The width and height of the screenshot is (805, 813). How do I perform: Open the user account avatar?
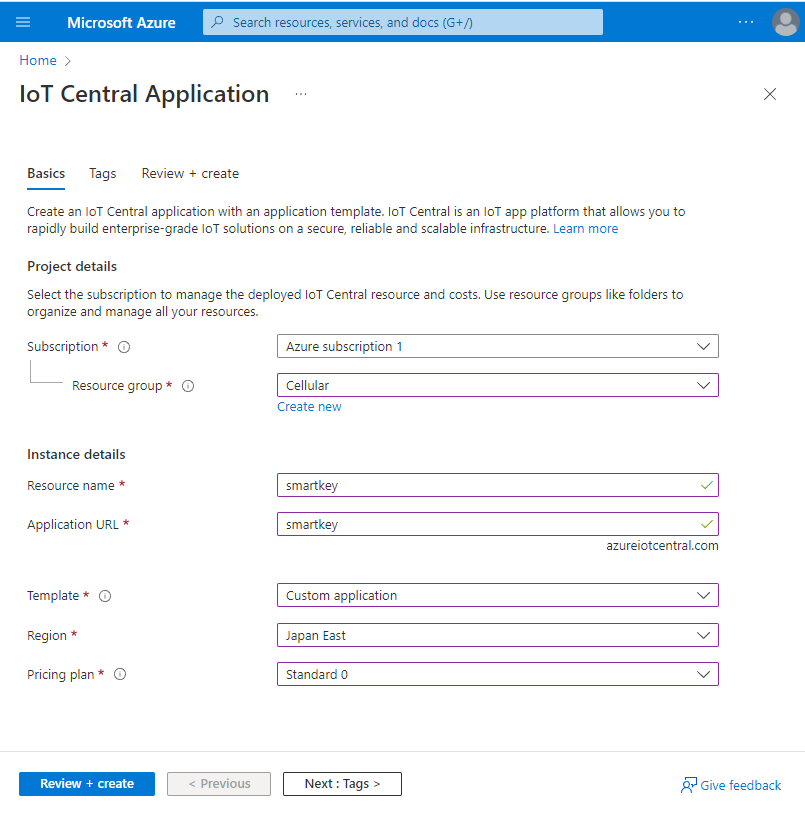tap(785, 22)
